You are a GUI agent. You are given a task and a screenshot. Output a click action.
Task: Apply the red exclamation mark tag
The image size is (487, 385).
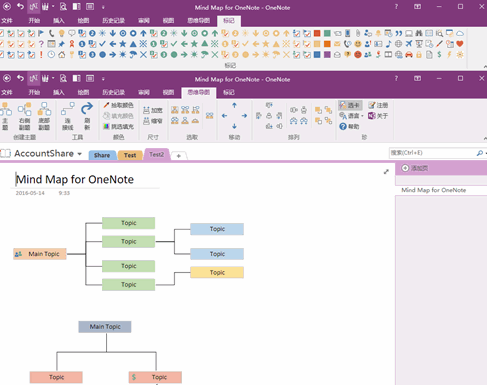[x=41, y=55]
